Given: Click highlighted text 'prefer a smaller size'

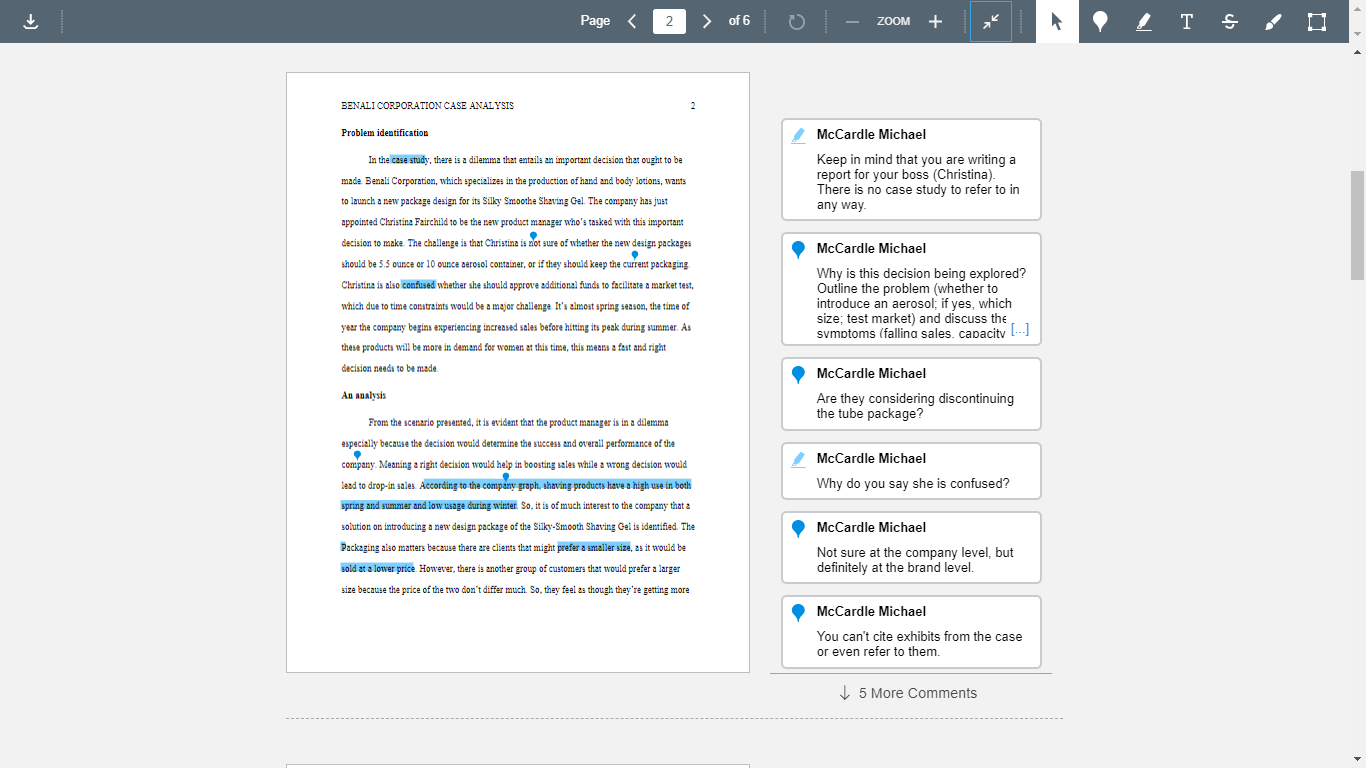Looking at the screenshot, I should [594, 548].
